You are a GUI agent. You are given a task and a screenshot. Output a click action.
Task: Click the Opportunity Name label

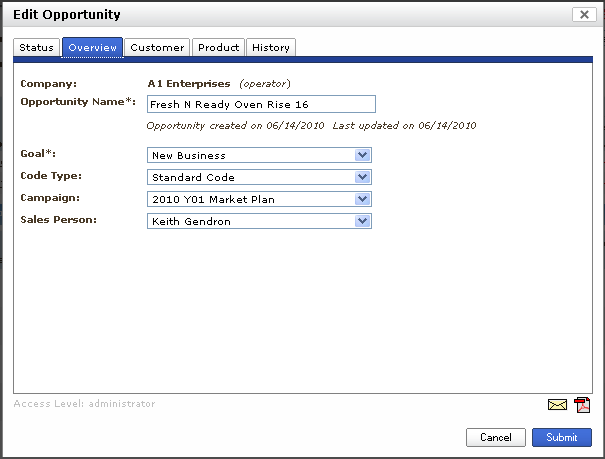click(x=78, y=102)
